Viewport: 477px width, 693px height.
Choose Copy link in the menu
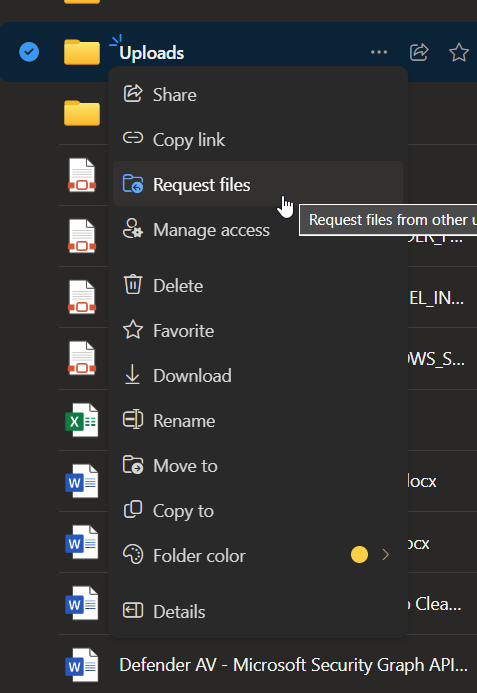[258, 140]
